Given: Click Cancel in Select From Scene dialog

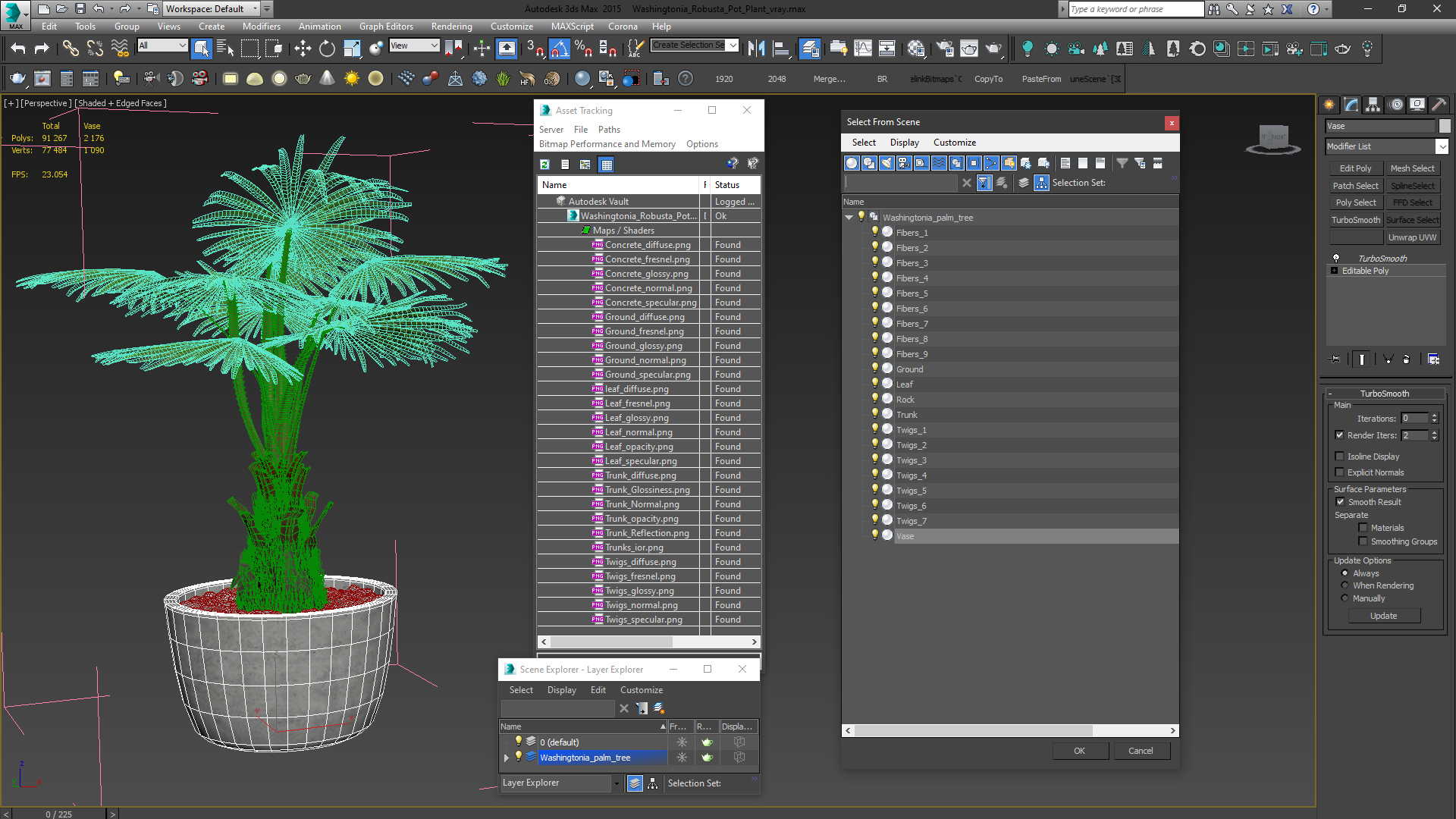Looking at the screenshot, I should (x=1141, y=751).
